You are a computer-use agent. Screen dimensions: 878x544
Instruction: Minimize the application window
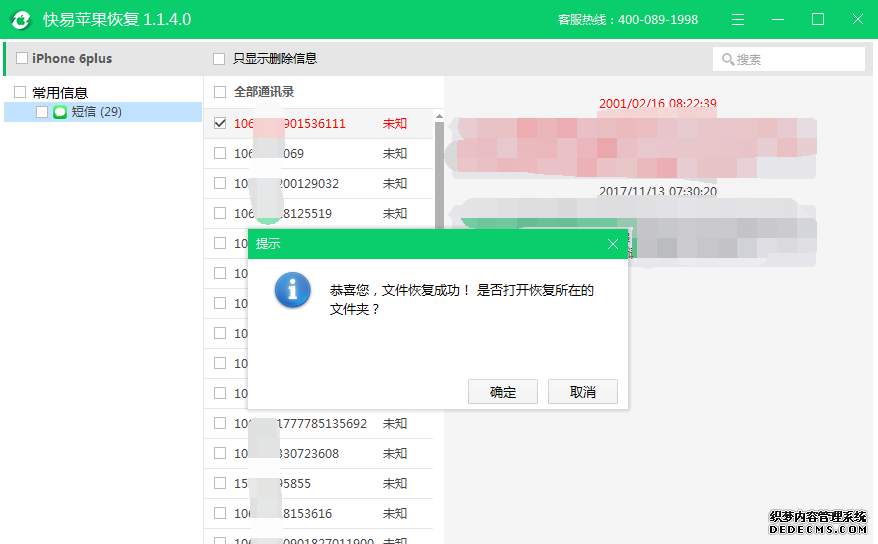point(778,20)
